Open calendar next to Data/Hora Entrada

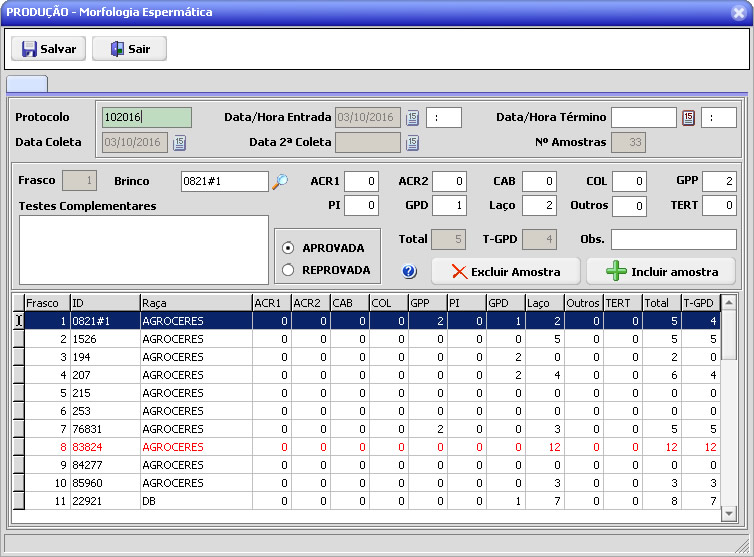tap(412, 117)
